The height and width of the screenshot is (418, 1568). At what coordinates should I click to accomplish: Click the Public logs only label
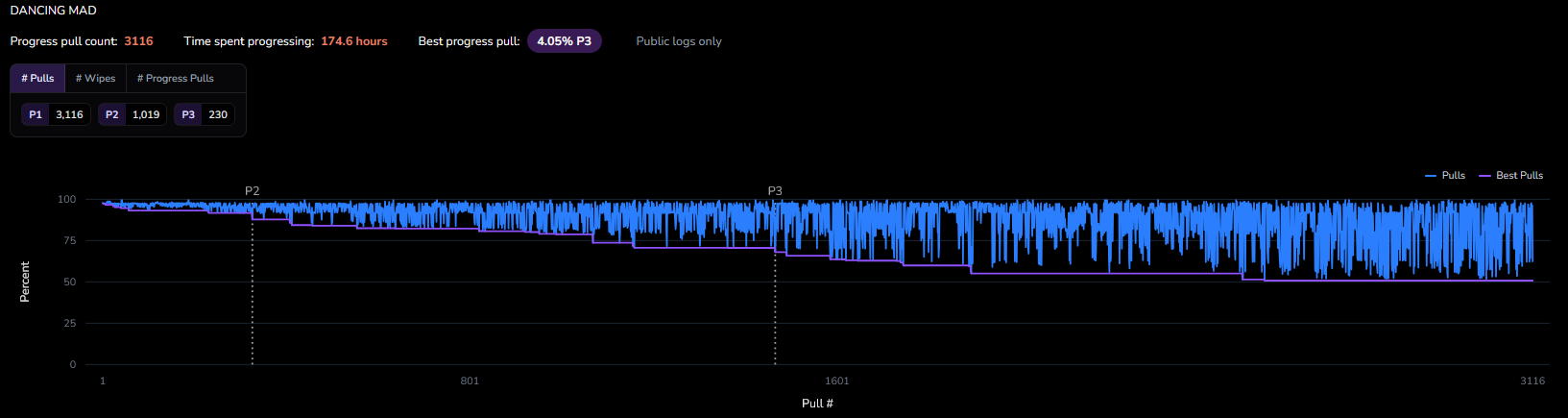coord(679,41)
